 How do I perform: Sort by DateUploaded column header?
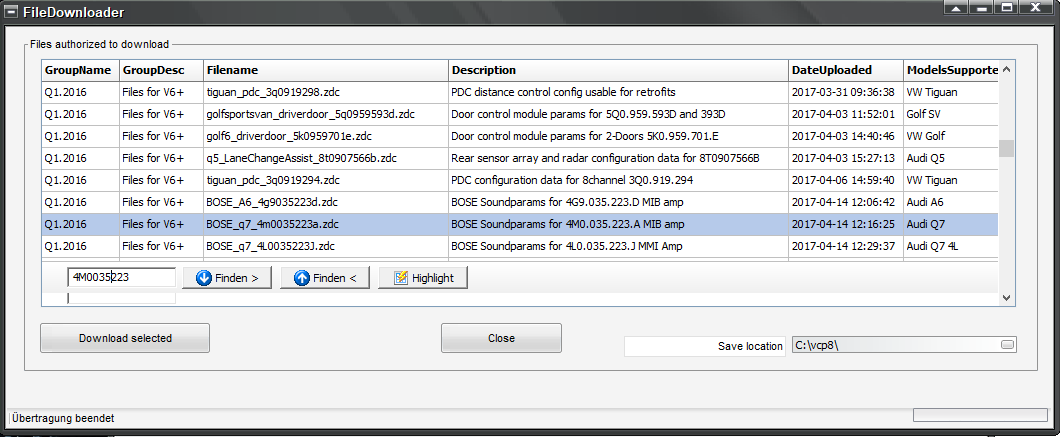click(846, 70)
